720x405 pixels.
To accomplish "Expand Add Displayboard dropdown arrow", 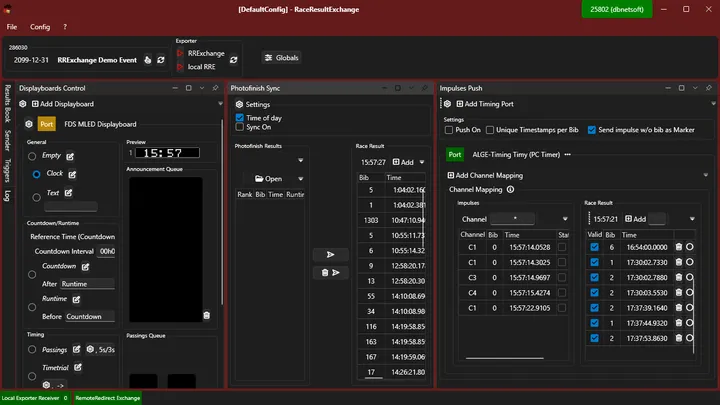I will point(220,104).
